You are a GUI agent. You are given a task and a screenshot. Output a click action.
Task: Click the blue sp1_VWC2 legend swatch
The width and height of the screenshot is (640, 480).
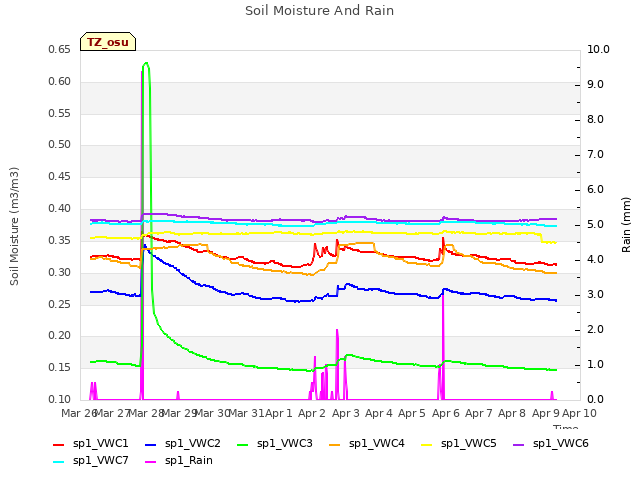pos(151,445)
